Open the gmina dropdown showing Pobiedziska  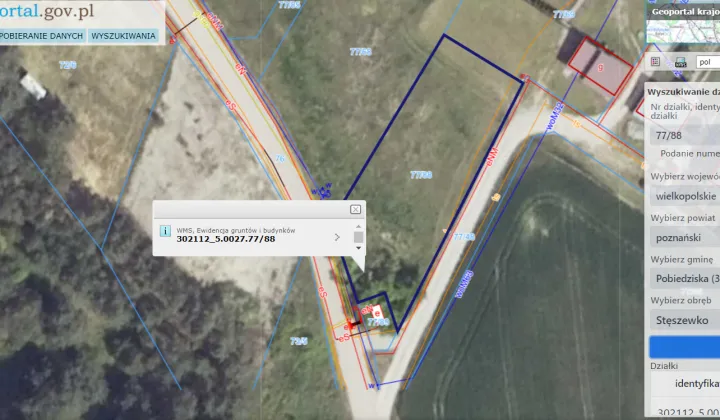pyautogui.click(x=685, y=279)
